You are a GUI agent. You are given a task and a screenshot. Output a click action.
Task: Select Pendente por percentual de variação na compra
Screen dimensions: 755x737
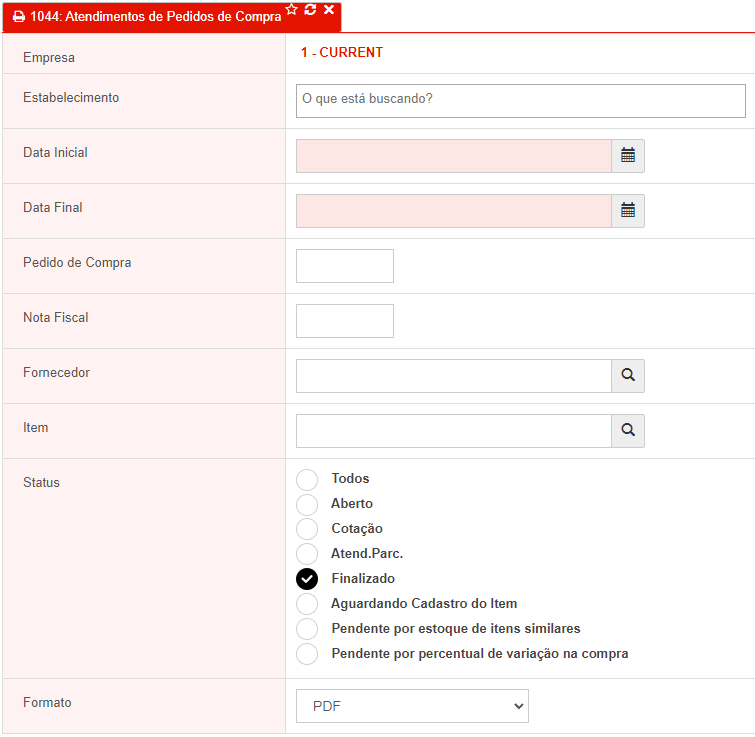coord(307,654)
